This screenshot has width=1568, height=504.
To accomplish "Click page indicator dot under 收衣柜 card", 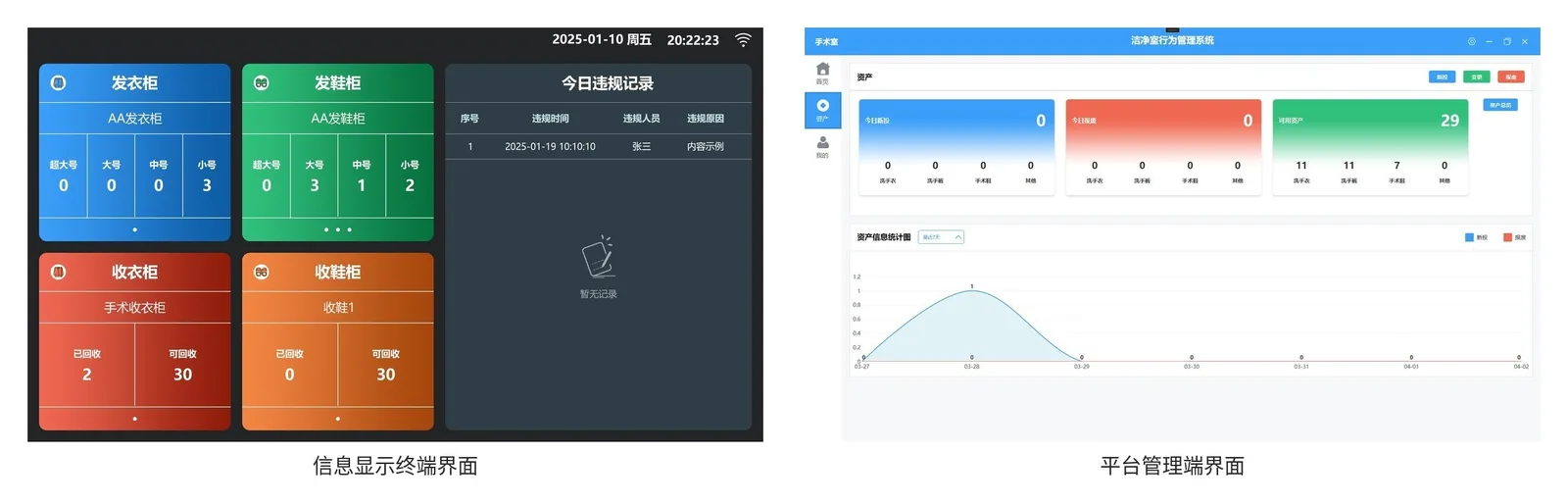I will pos(134,419).
